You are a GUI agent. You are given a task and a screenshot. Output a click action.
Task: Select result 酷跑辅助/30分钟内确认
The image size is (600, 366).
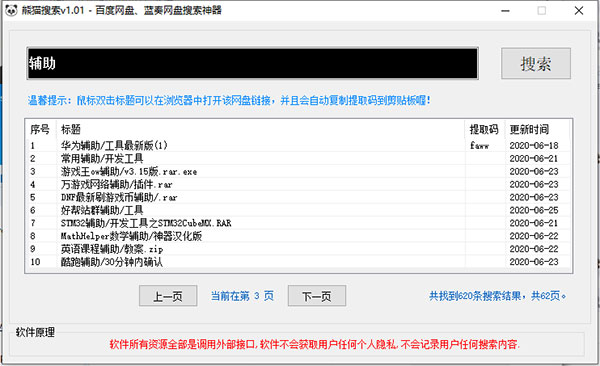(112, 262)
